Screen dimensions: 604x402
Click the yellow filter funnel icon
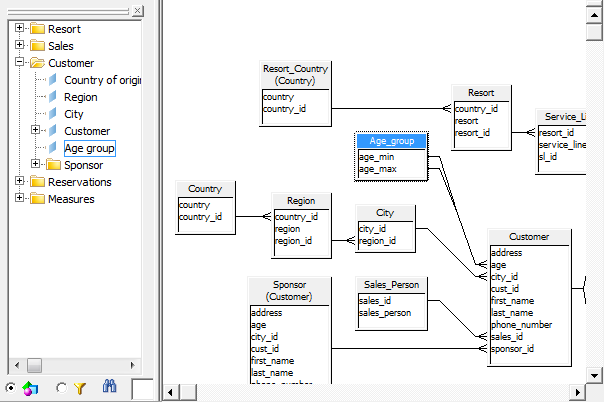pyautogui.click(x=80, y=388)
